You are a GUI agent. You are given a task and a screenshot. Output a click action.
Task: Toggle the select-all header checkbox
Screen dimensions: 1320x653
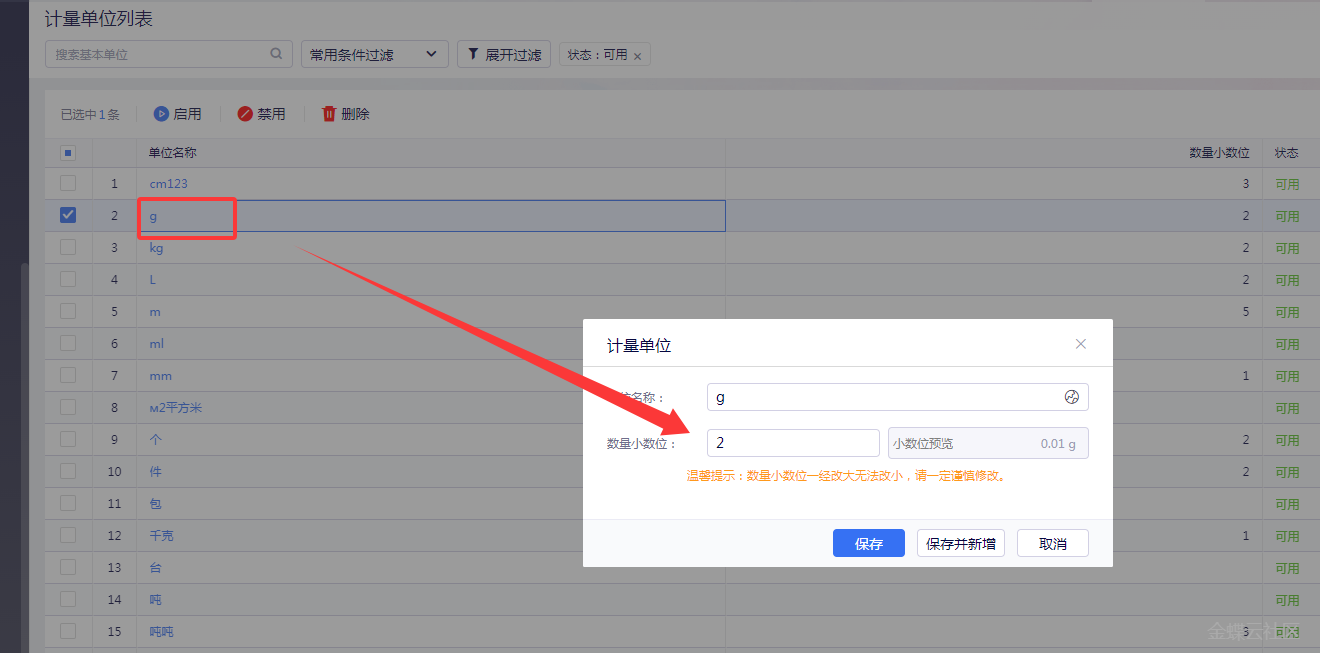point(68,153)
